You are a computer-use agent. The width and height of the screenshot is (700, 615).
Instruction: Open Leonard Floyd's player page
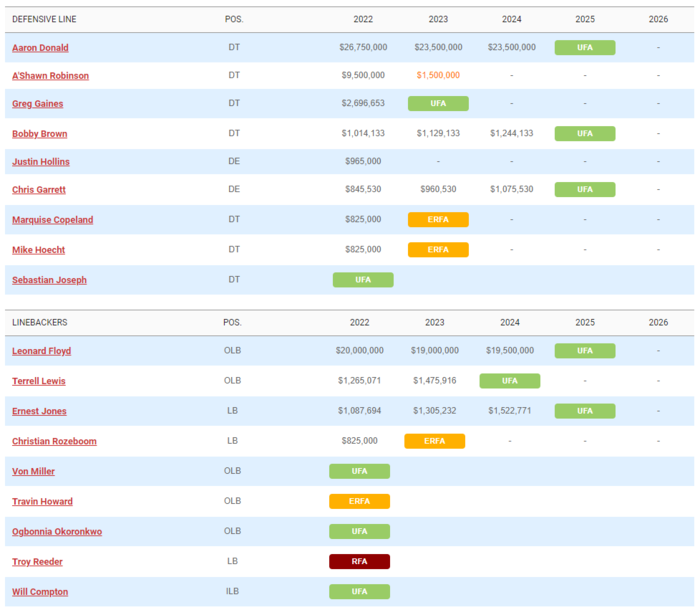(x=42, y=351)
